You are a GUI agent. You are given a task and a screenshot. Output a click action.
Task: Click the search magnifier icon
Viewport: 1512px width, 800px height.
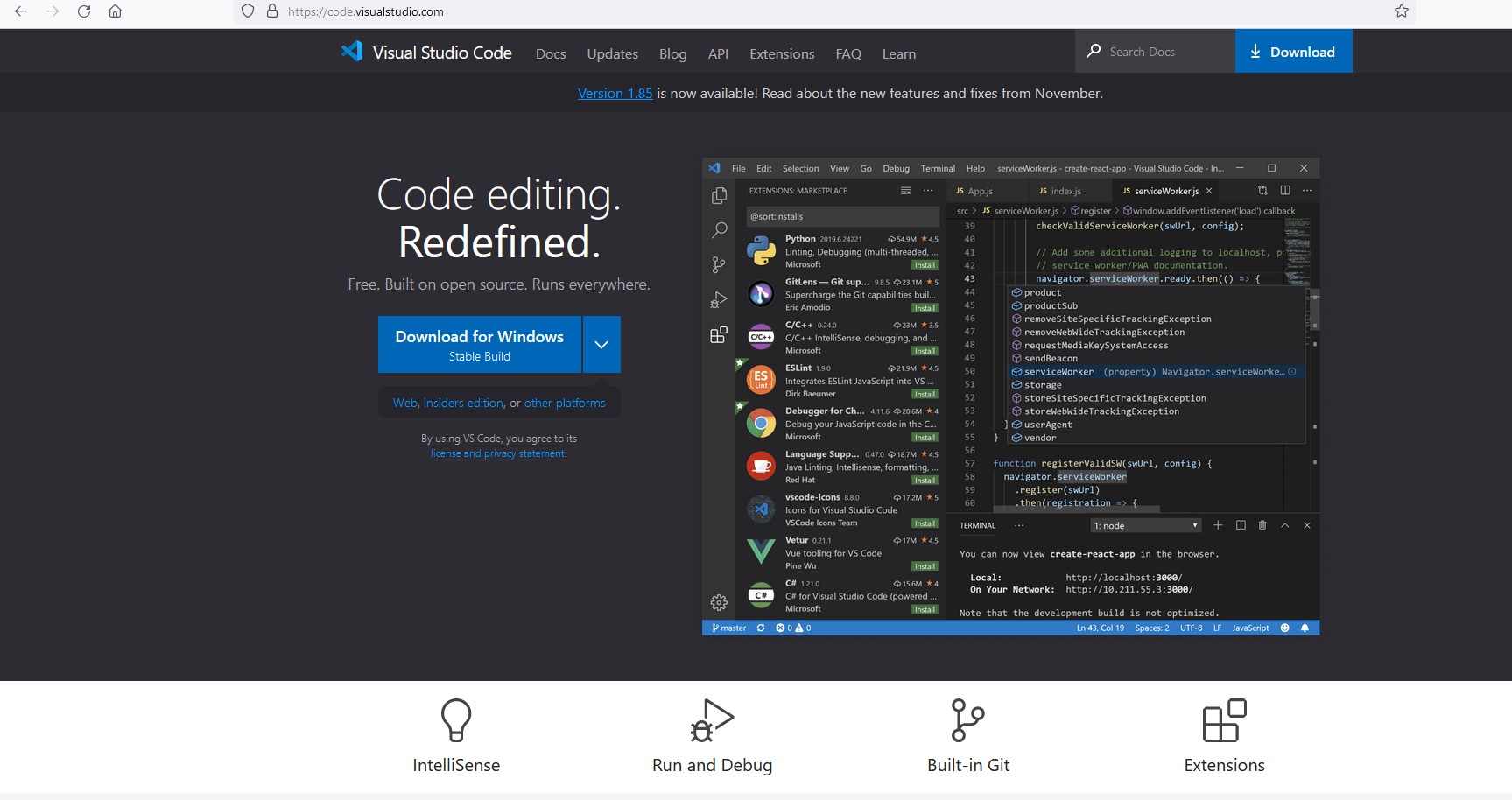click(1094, 51)
